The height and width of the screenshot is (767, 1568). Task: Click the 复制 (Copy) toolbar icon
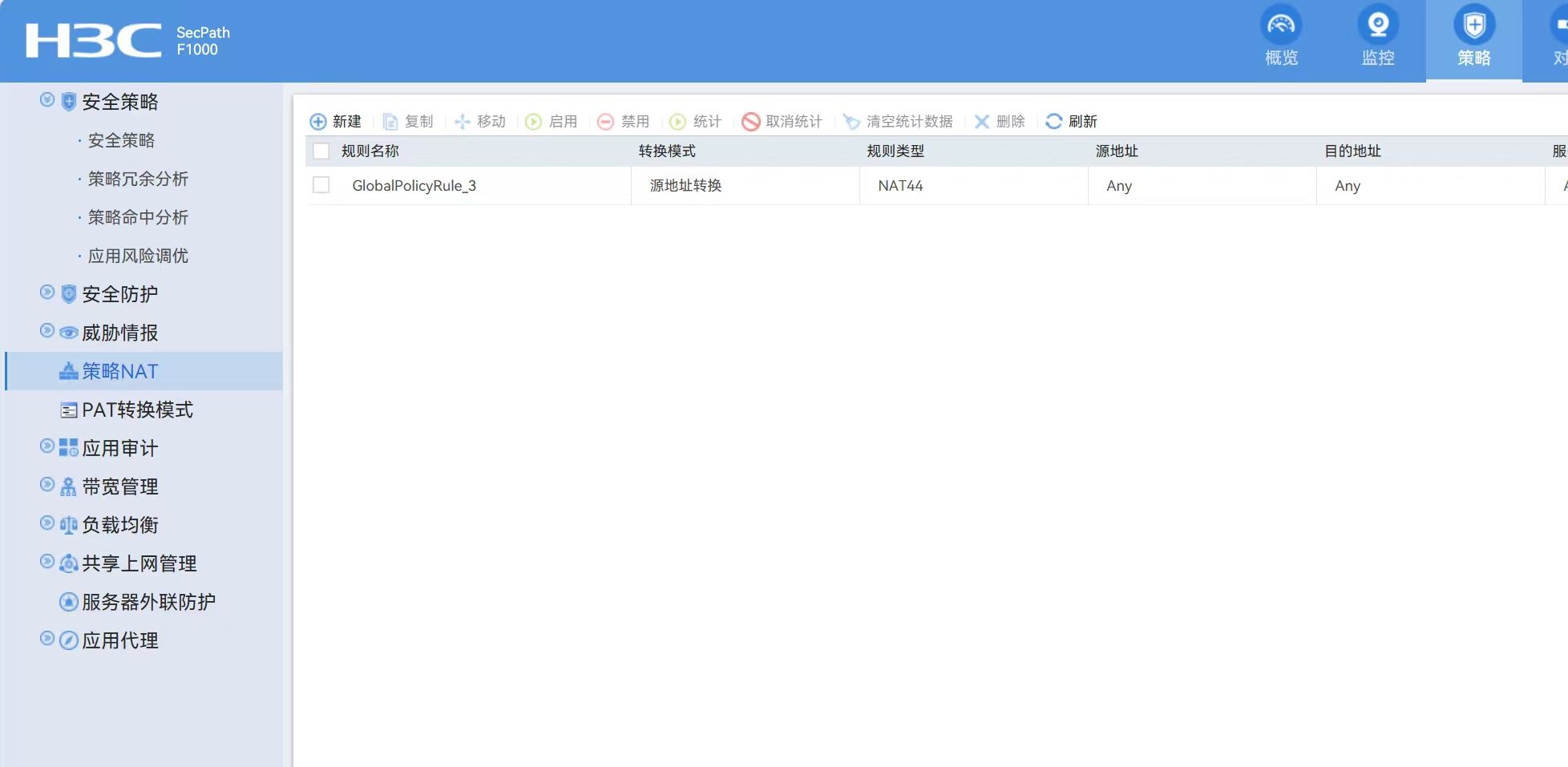click(x=390, y=122)
